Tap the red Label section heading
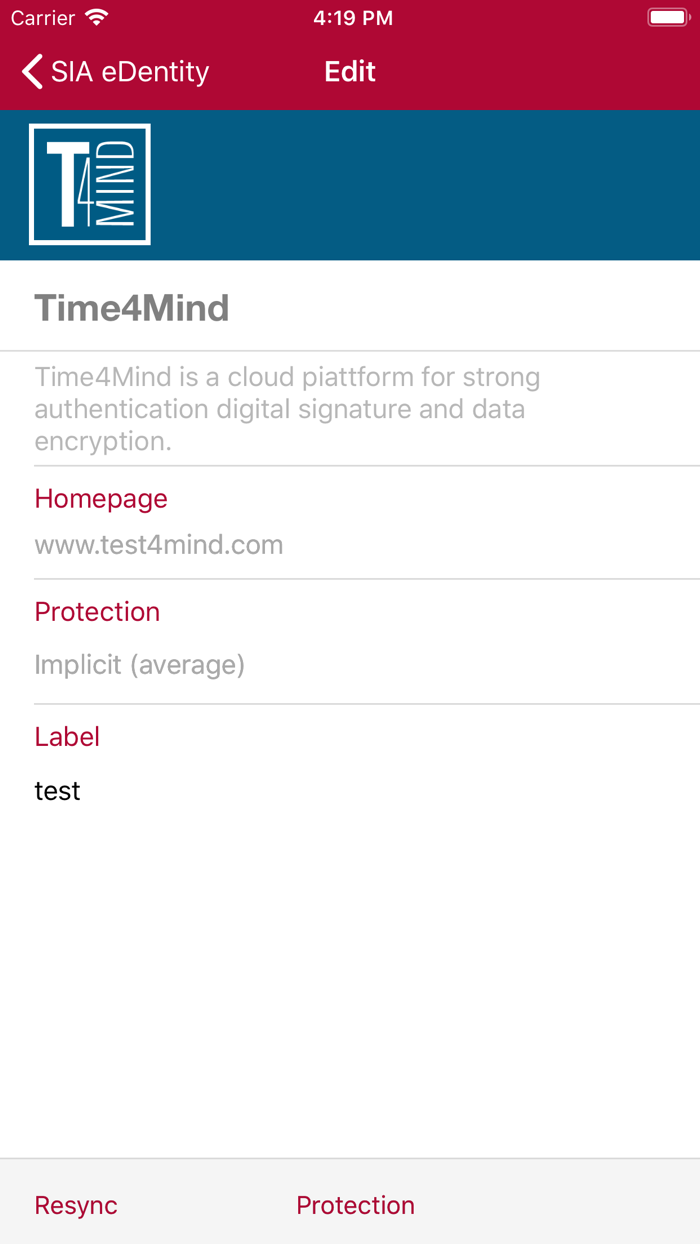700x1244 pixels. coord(67,737)
